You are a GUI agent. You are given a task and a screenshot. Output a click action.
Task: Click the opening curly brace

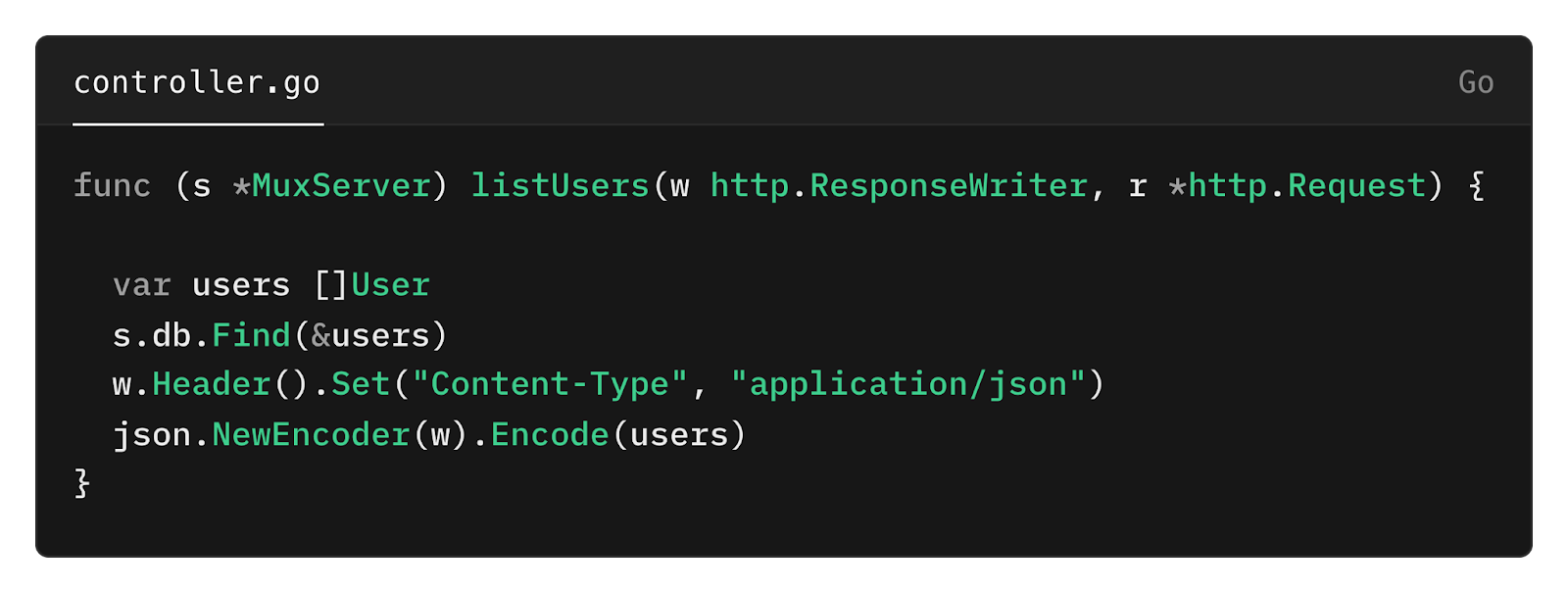(x=1476, y=185)
